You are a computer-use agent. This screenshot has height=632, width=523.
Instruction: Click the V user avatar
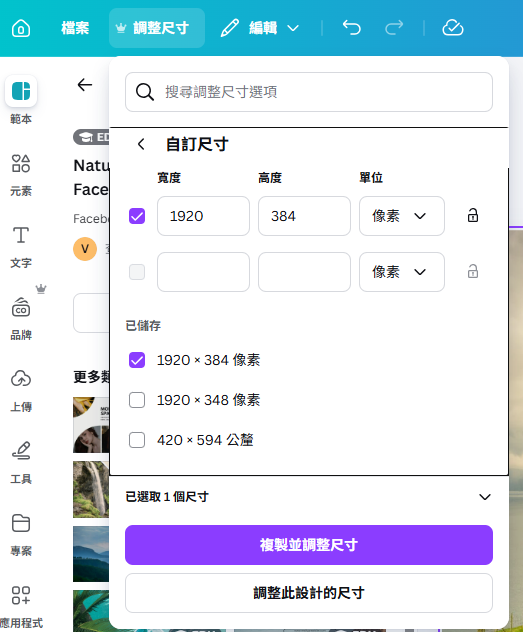(x=85, y=249)
